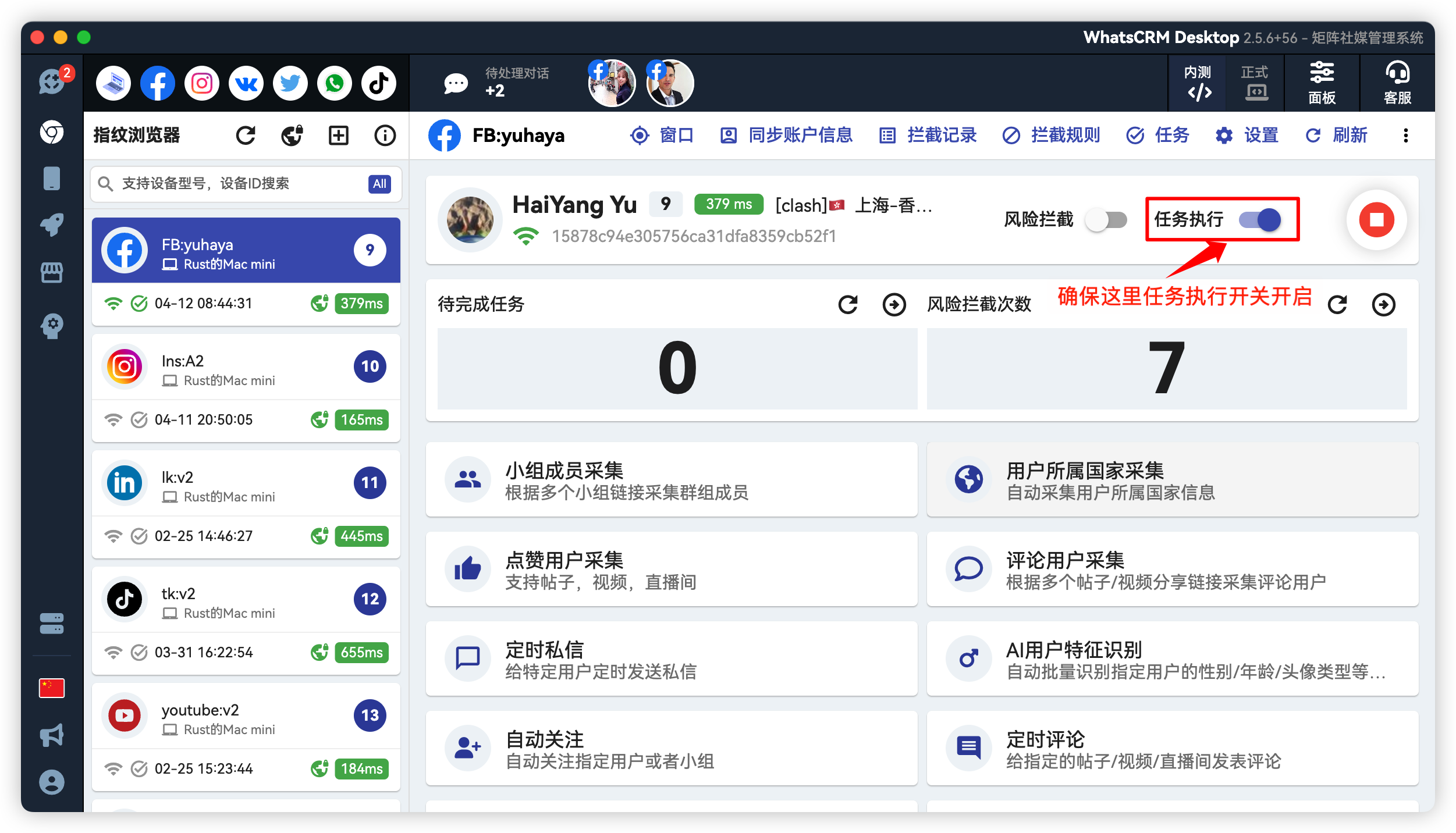1456x833 pixels.
Task: Refresh the 风险拦截次数 counter
Action: pos(1337,304)
